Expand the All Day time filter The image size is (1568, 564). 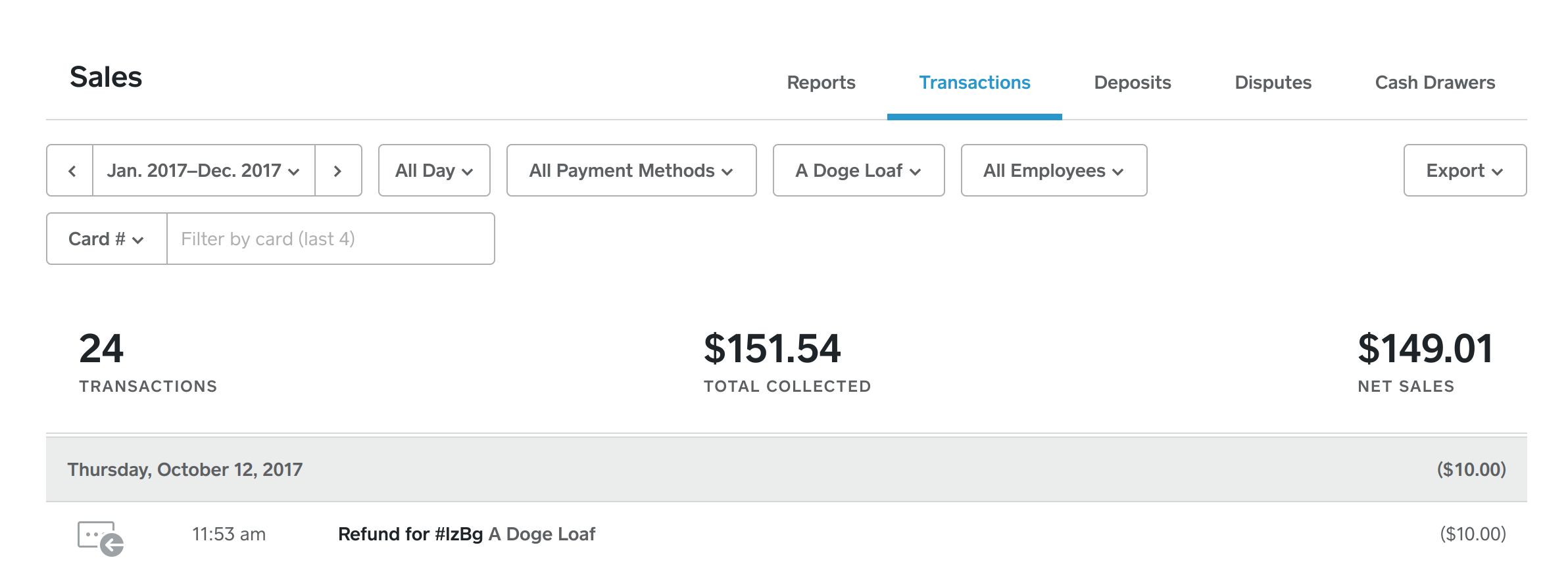[434, 171]
